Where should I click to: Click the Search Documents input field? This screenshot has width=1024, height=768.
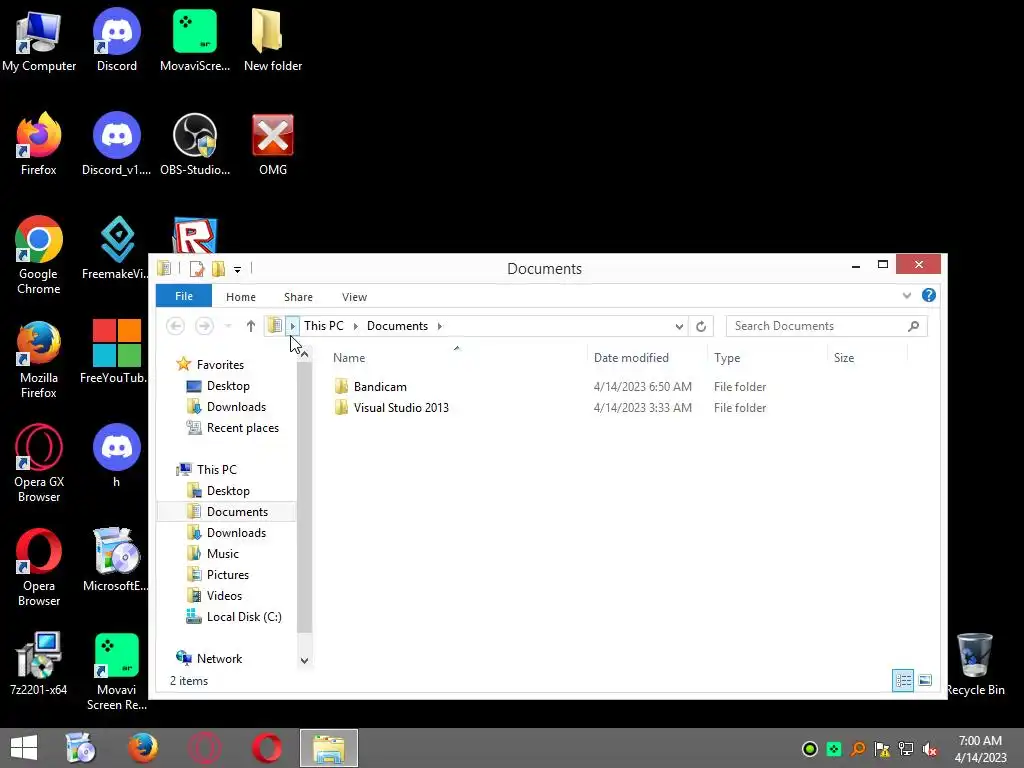[826, 326]
